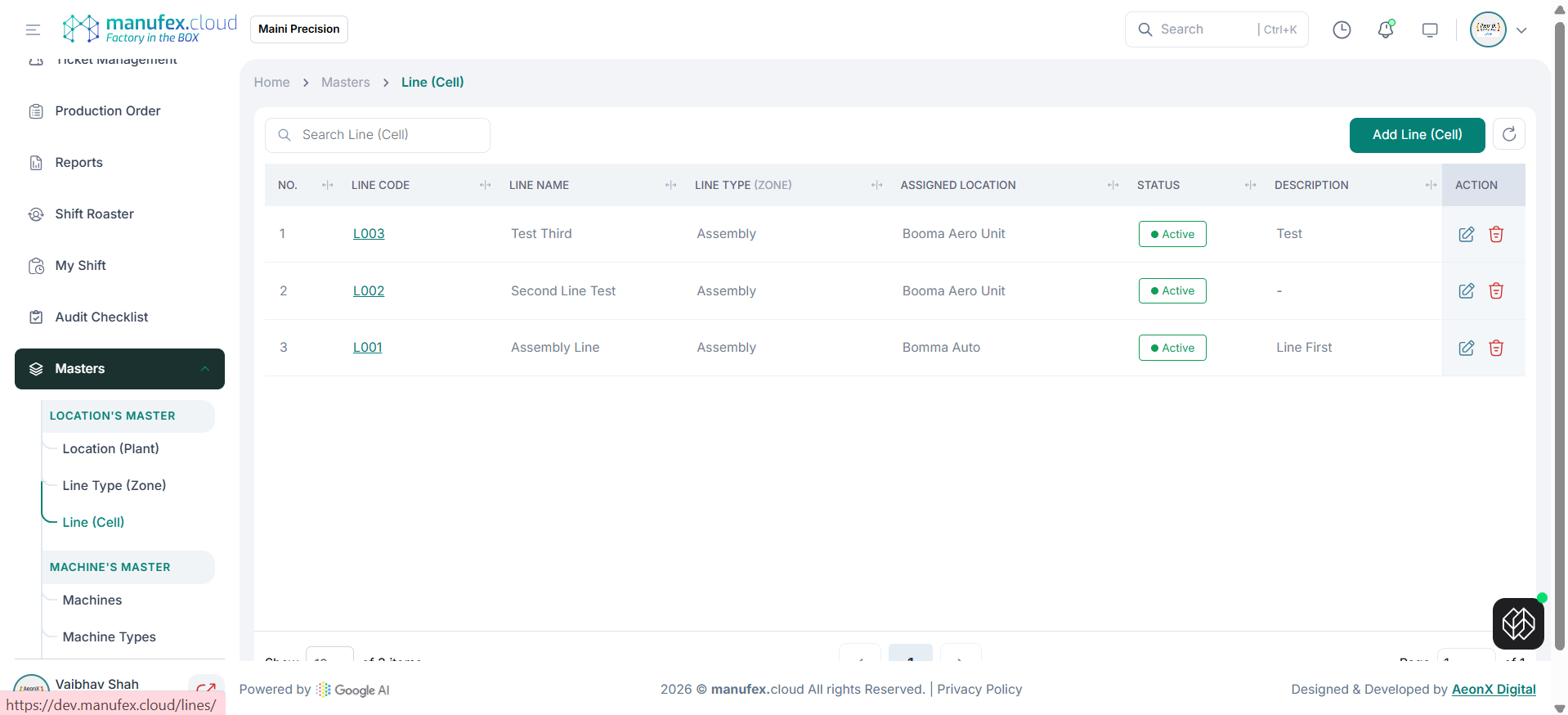Open the user profile dropdown arrow
Viewport: 1568px width, 715px height.
click(x=1521, y=30)
